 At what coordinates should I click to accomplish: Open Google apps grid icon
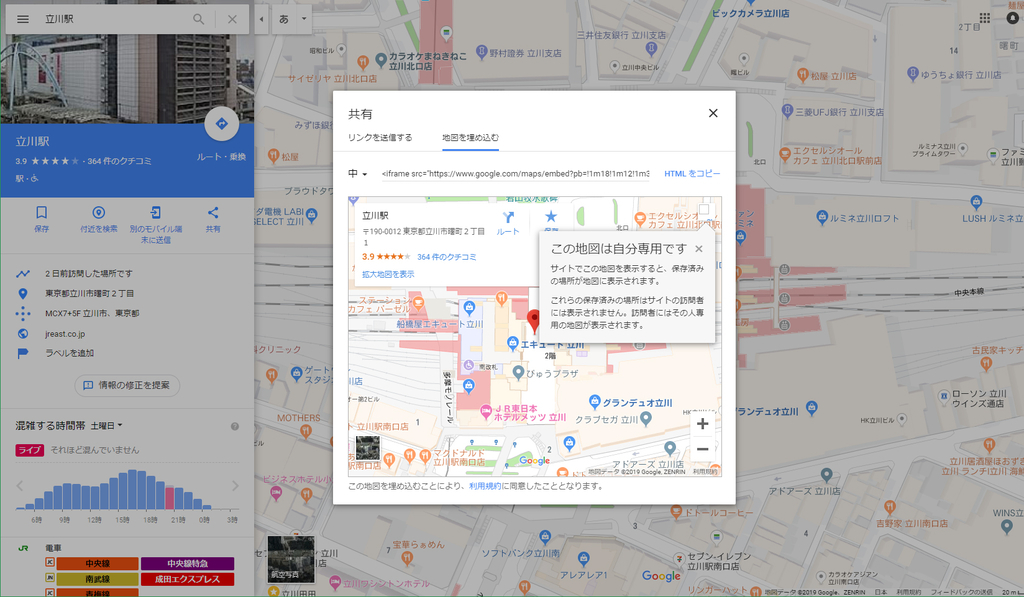pyautogui.click(x=984, y=18)
